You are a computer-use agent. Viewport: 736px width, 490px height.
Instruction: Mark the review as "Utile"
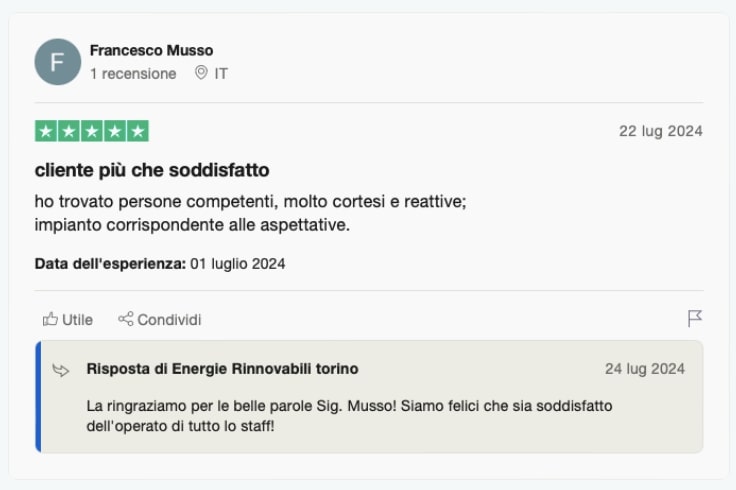[x=77, y=320]
